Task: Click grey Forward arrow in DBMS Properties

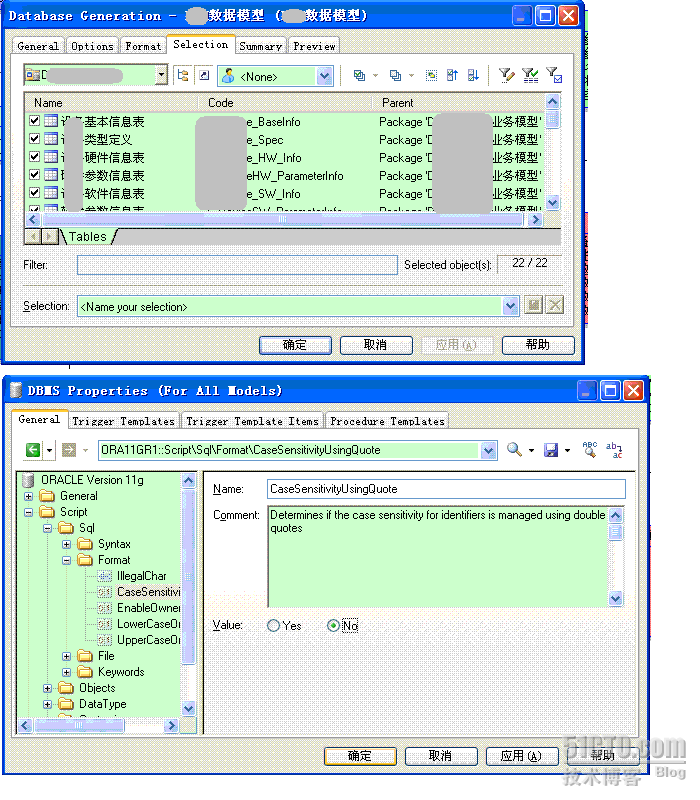Action: 69,450
